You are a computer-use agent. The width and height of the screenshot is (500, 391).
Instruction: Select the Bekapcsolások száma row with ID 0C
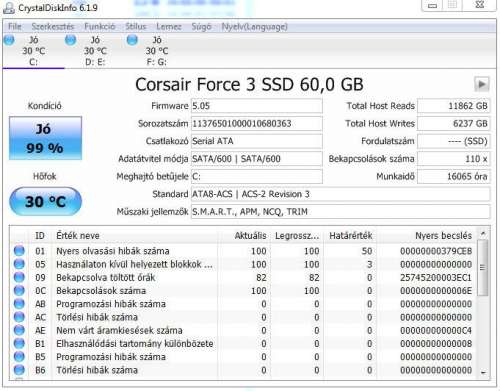click(243, 291)
